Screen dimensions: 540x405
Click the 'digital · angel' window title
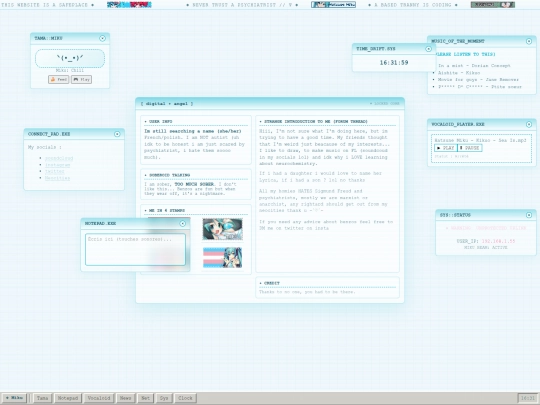point(167,104)
